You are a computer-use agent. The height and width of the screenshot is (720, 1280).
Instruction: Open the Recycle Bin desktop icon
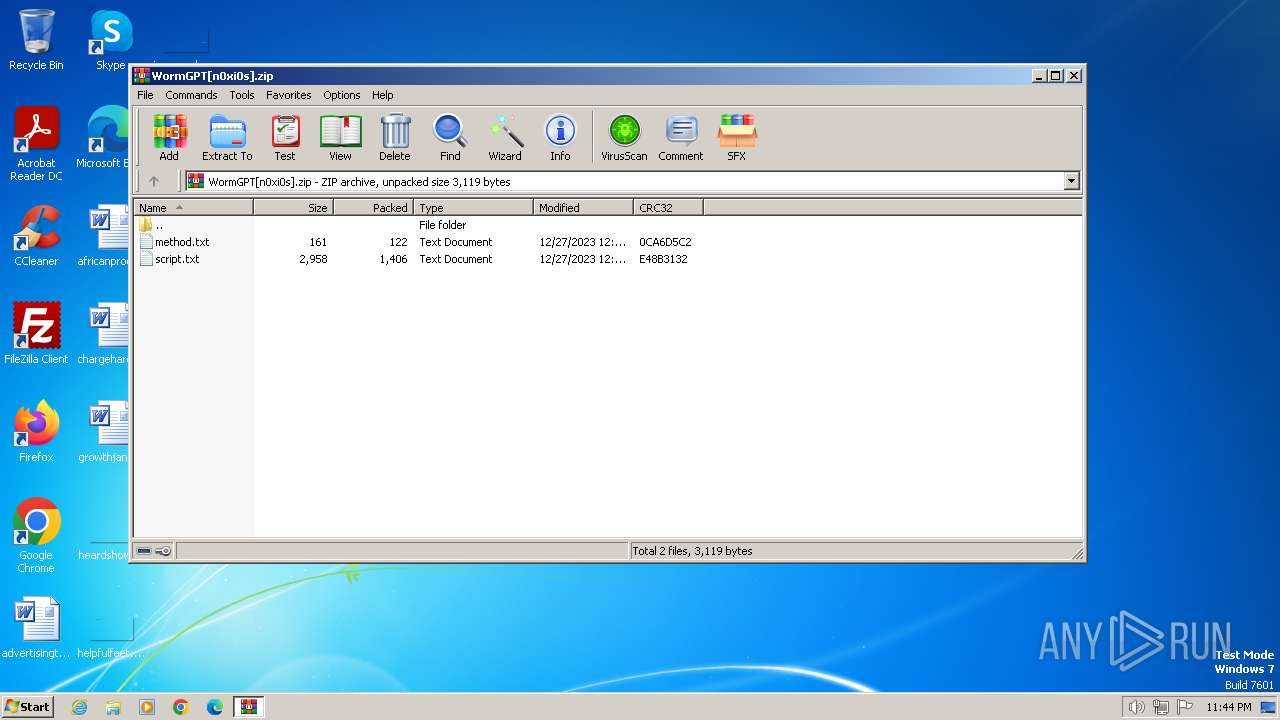point(36,40)
